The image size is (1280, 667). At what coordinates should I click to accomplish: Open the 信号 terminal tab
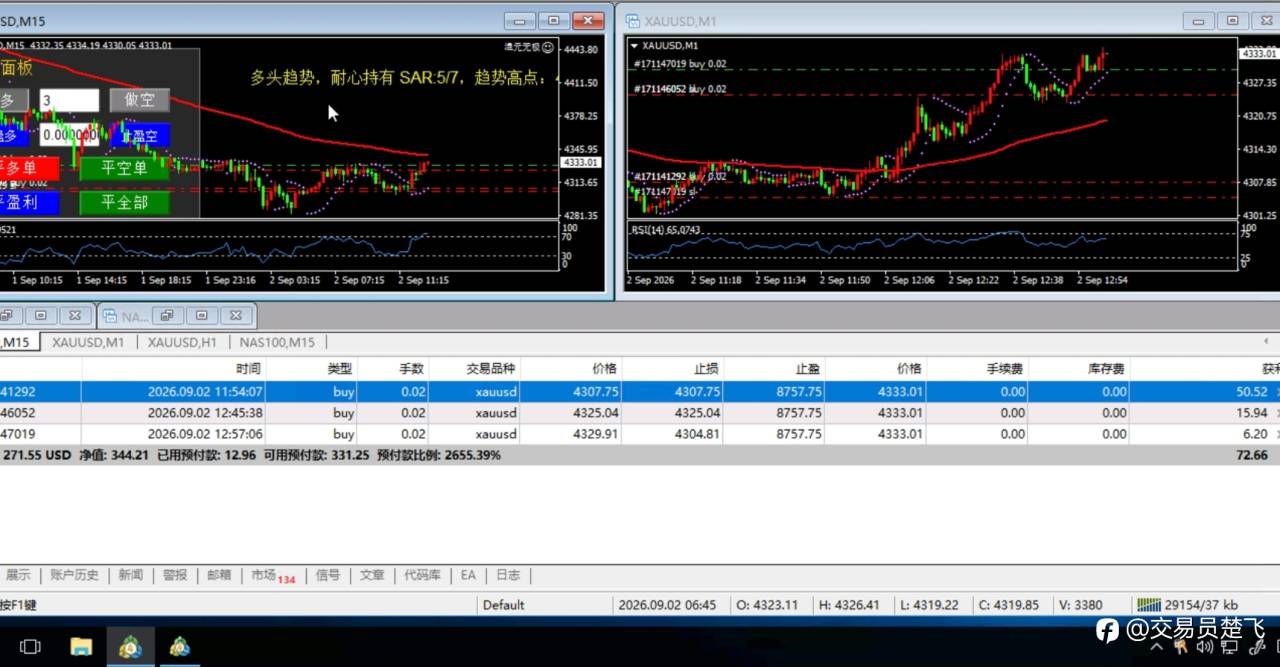(x=328, y=575)
